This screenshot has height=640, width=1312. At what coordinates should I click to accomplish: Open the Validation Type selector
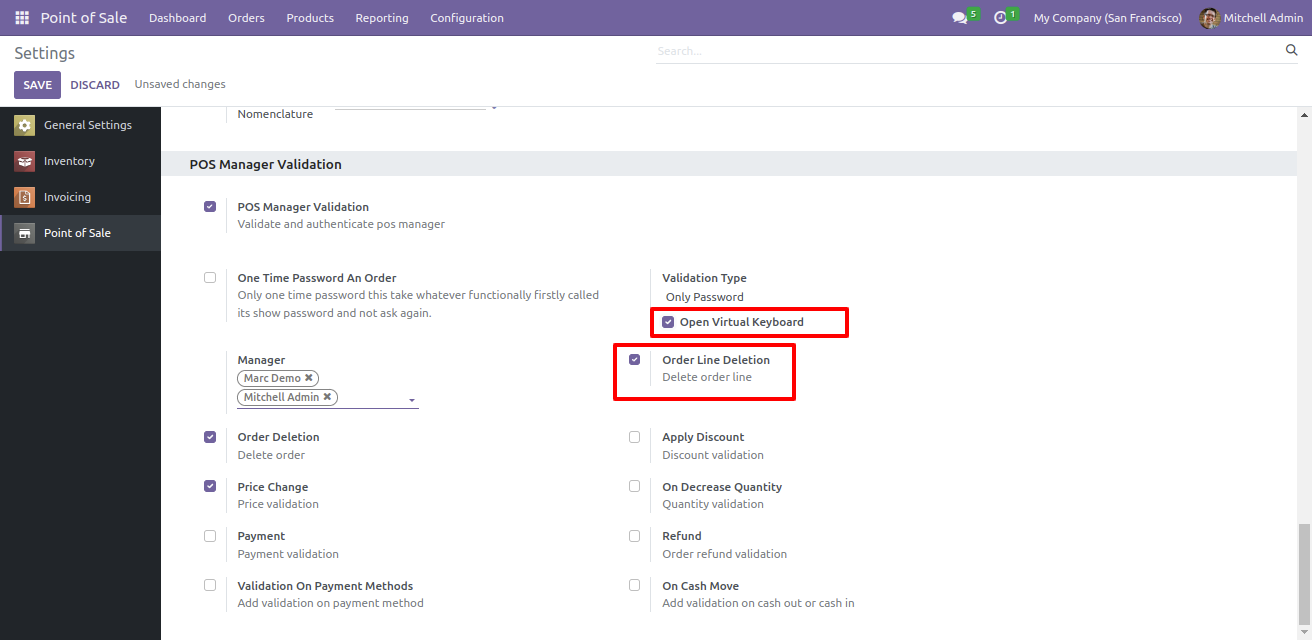[705, 297]
